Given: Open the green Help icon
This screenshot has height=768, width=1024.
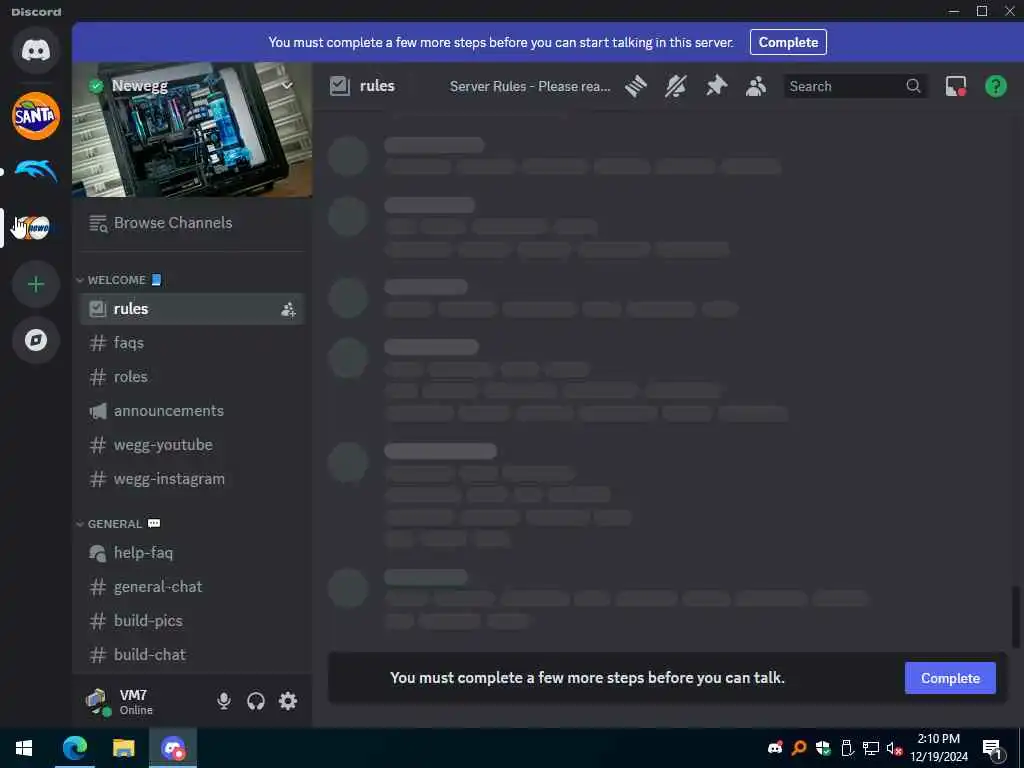Looking at the screenshot, I should (x=996, y=86).
